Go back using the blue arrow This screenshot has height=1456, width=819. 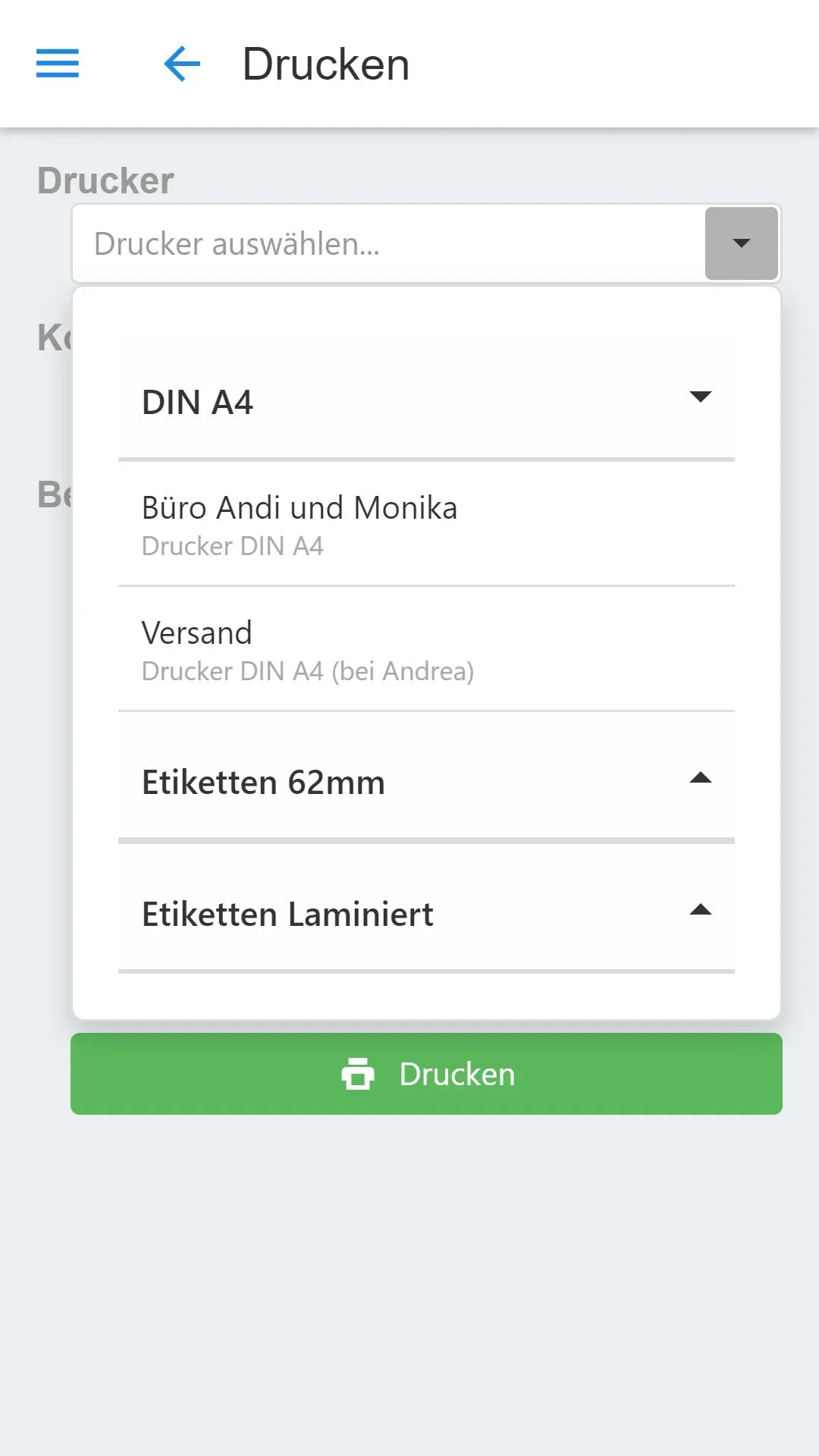click(182, 64)
